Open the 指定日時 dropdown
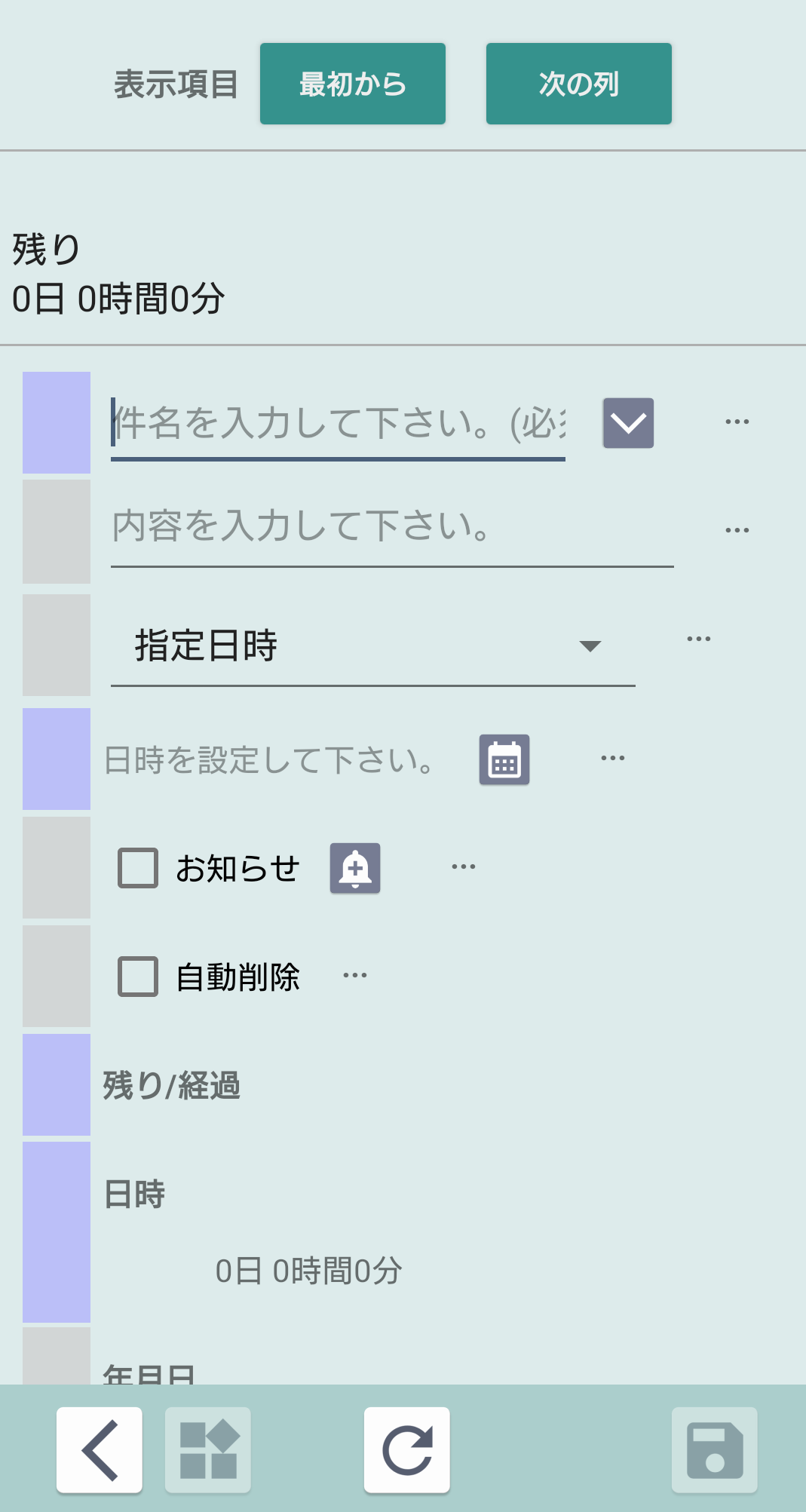This screenshot has width=806, height=1512. click(372, 646)
